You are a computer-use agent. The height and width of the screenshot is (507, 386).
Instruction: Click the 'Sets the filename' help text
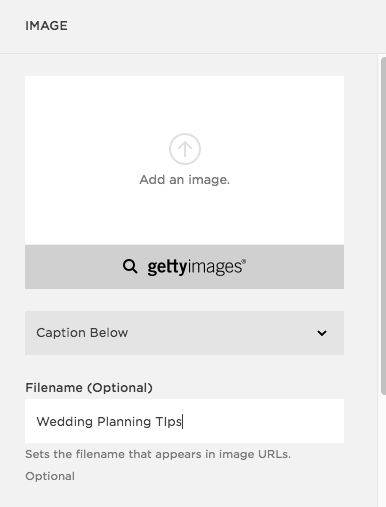(158, 454)
